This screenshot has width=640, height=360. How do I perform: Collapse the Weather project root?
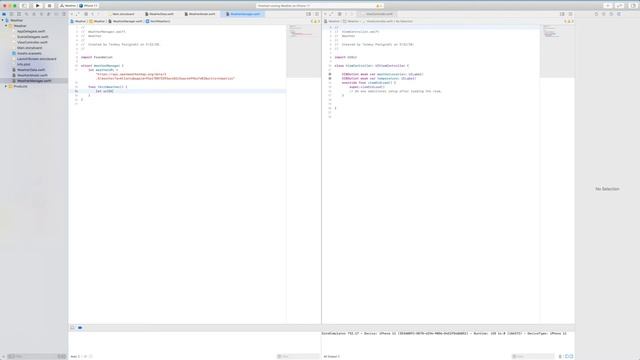[2, 20]
